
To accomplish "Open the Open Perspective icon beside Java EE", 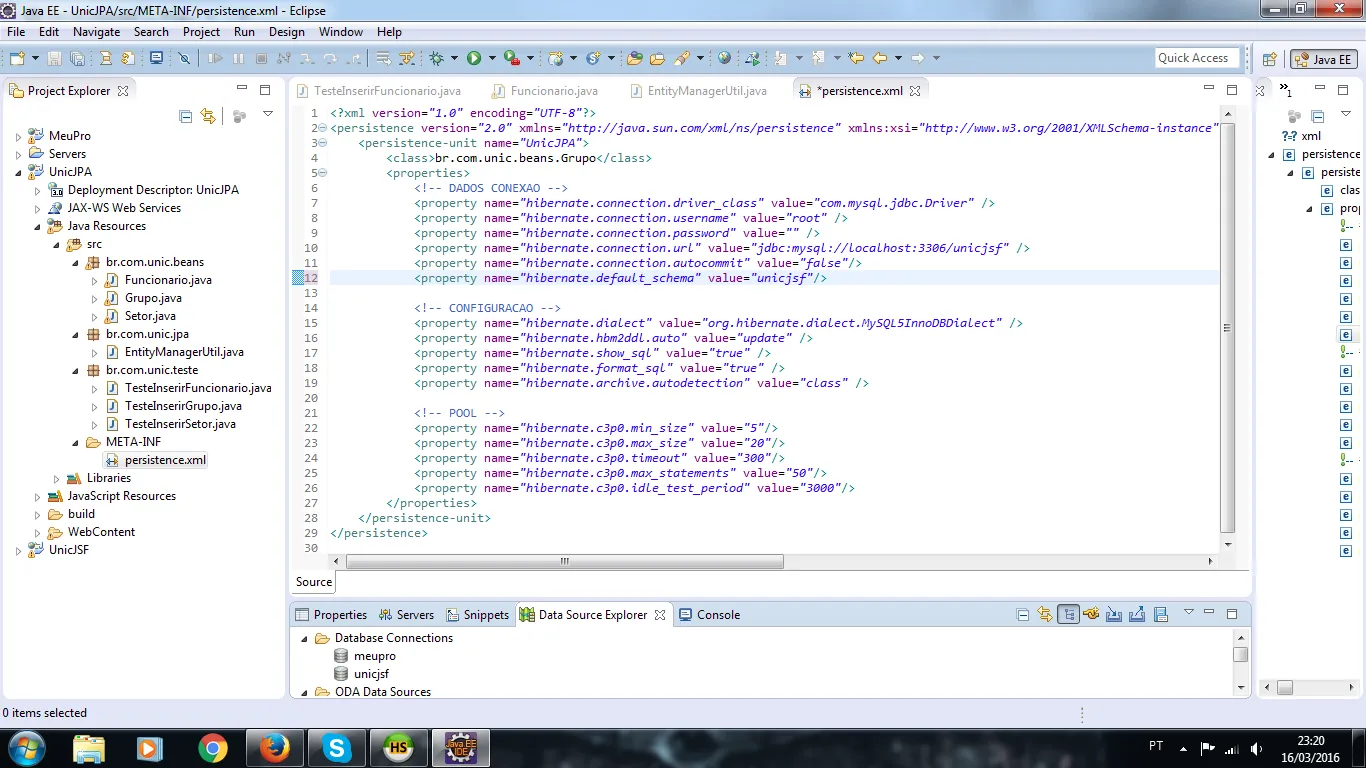I will (1270, 59).
